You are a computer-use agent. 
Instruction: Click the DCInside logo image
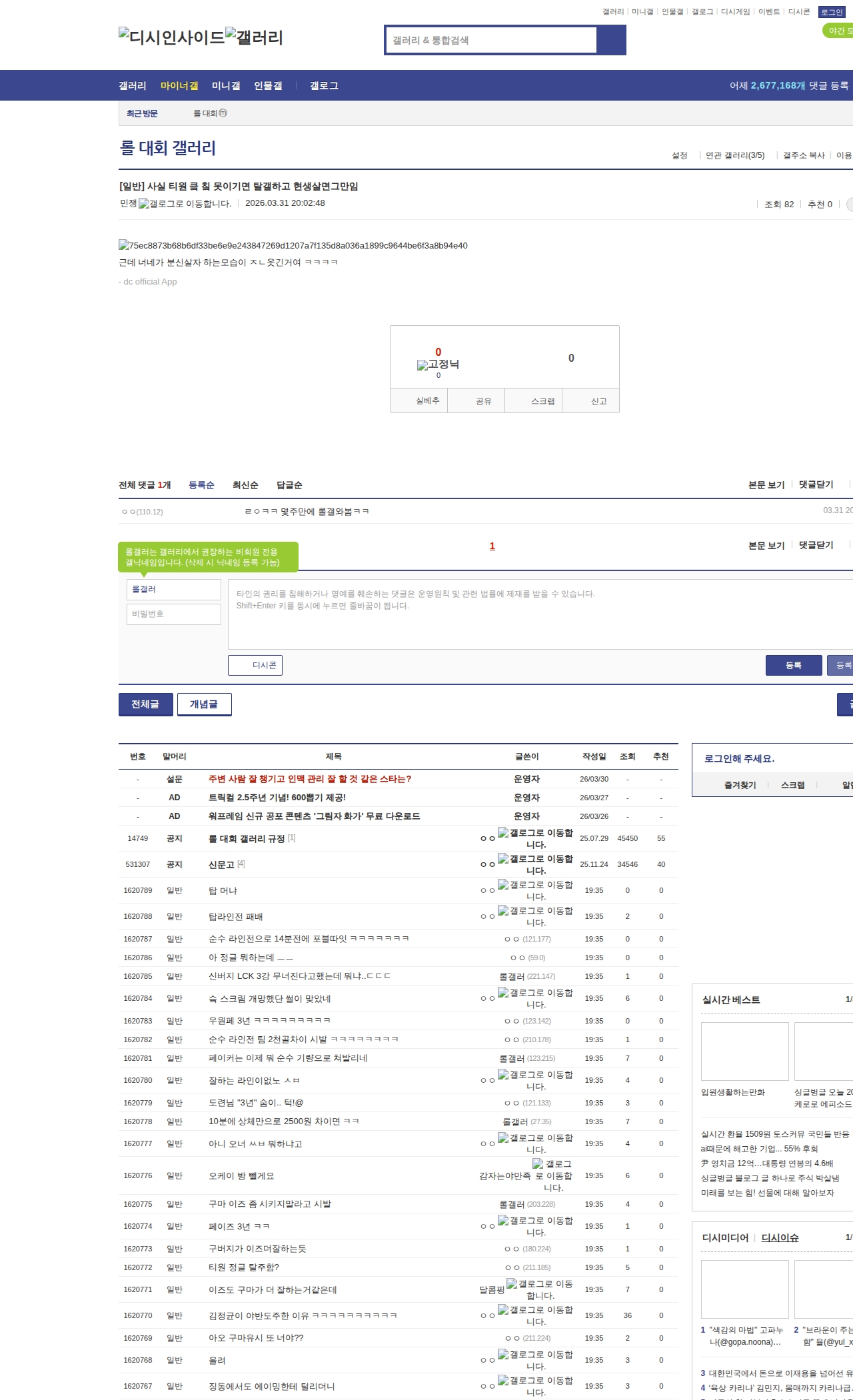pos(171,37)
